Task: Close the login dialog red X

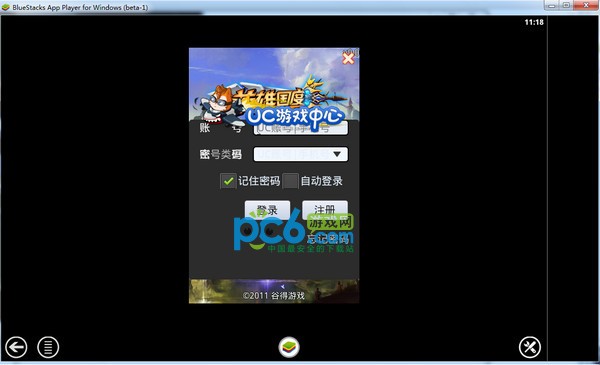Action: tap(348, 59)
